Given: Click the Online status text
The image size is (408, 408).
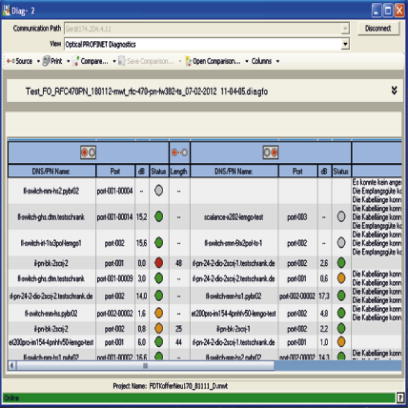Looking at the screenshot, I should tap(12, 398).
